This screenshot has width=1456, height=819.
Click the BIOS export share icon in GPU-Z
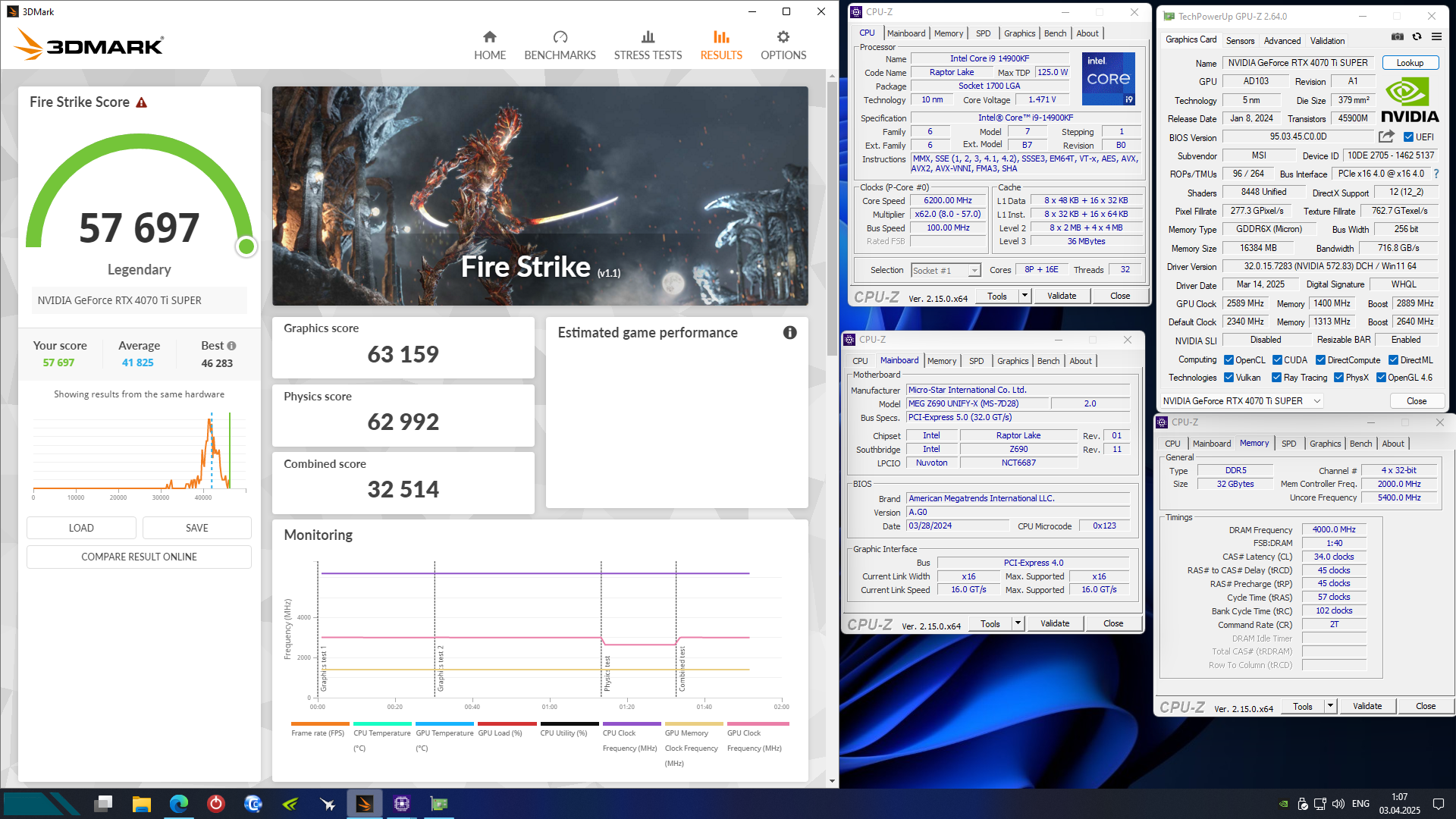pyautogui.click(x=1386, y=136)
